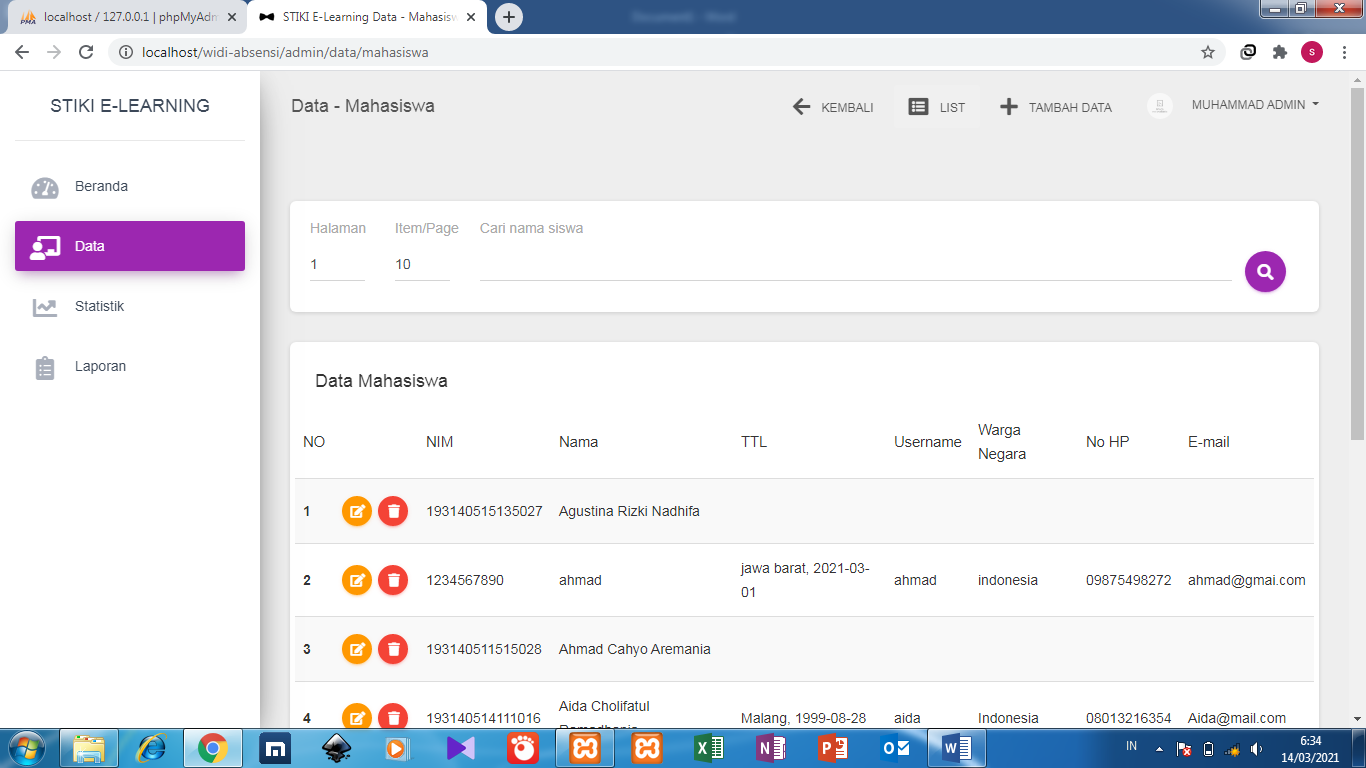
Task: Open a new browser tab
Action: tap(509, 17)
